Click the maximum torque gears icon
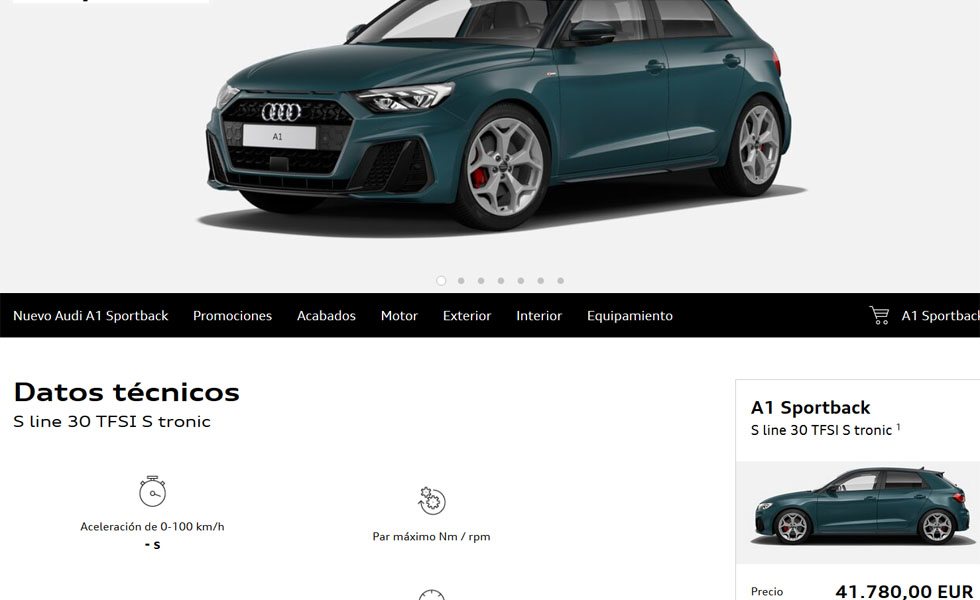The image size is (980, 600). tap(431, 501)
